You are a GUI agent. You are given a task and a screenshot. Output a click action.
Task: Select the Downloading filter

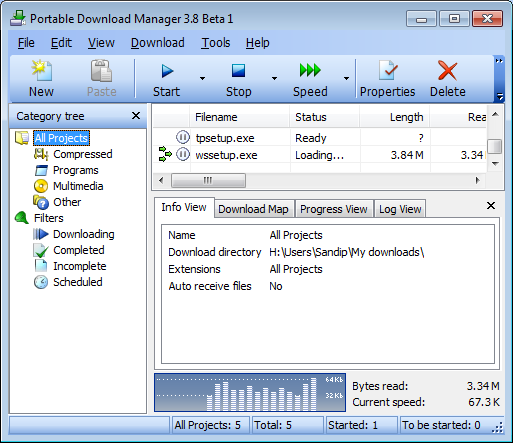[x=84, y=234]
